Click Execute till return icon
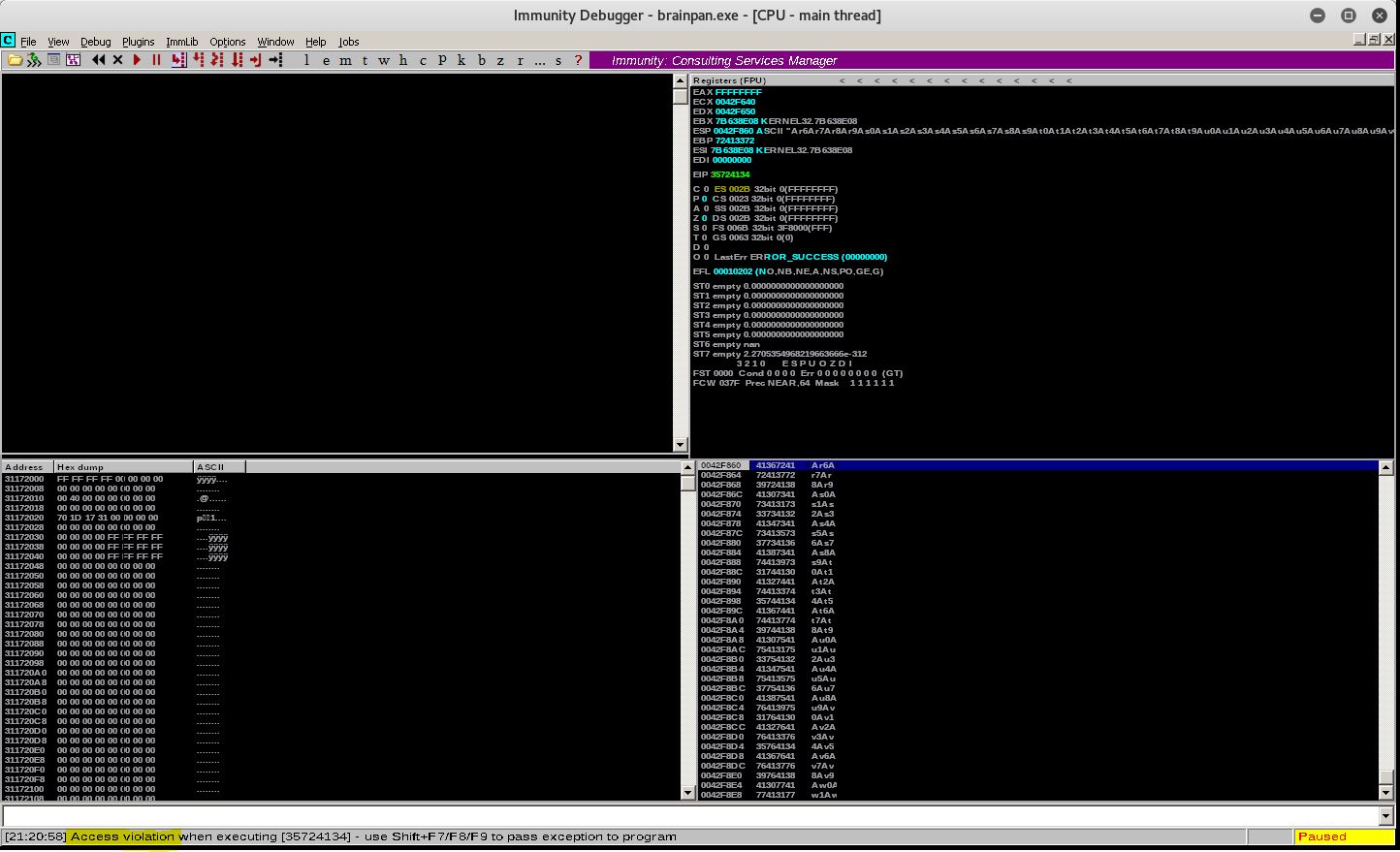 click(256, 60)
